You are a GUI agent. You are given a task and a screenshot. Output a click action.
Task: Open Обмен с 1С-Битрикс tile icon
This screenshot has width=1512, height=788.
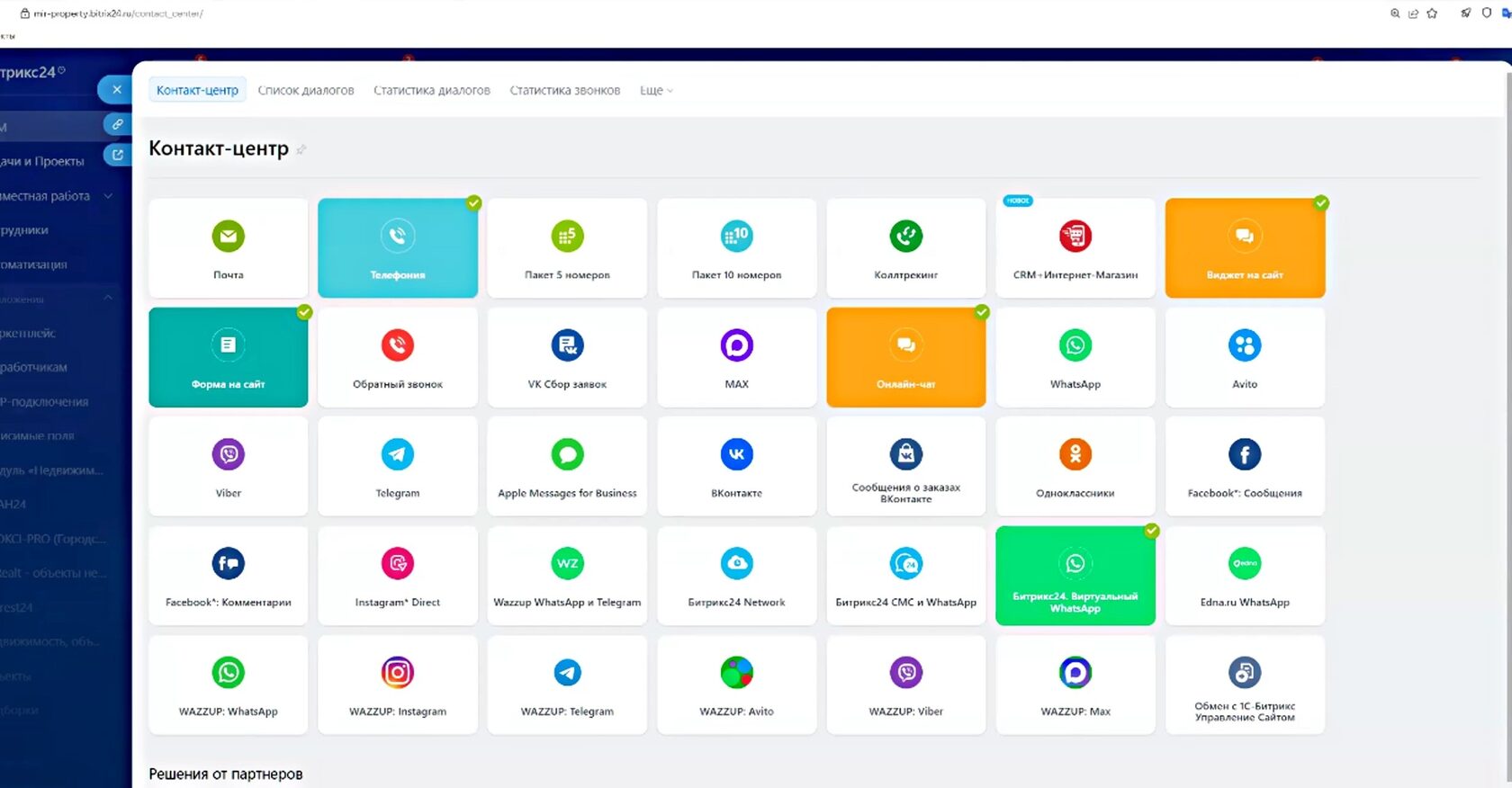click(x=1245, y=673)
